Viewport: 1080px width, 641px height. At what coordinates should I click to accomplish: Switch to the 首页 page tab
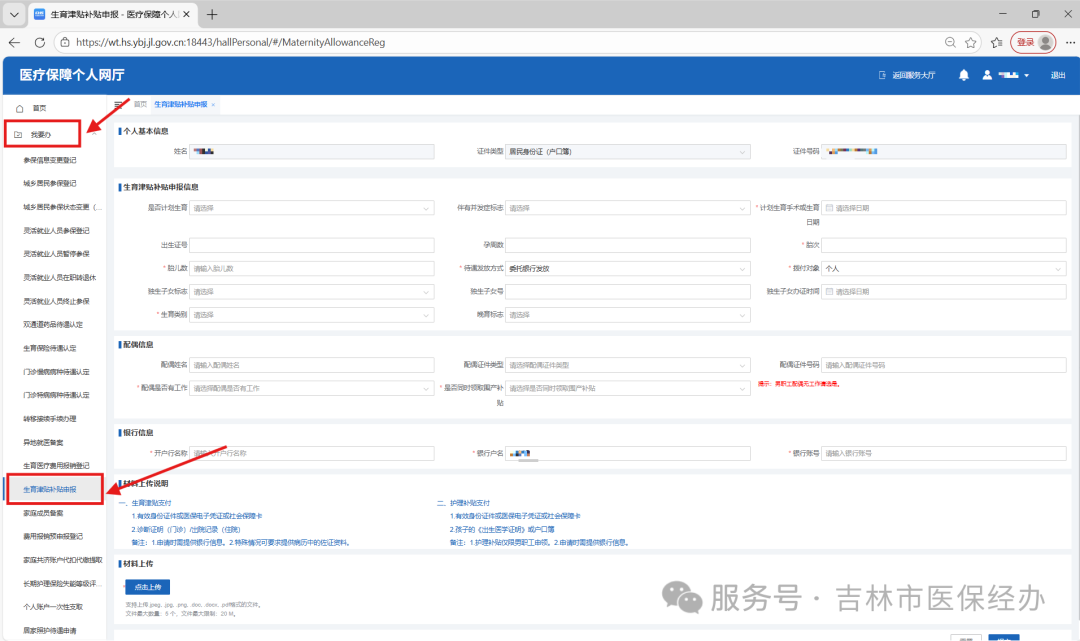[141, 105]
